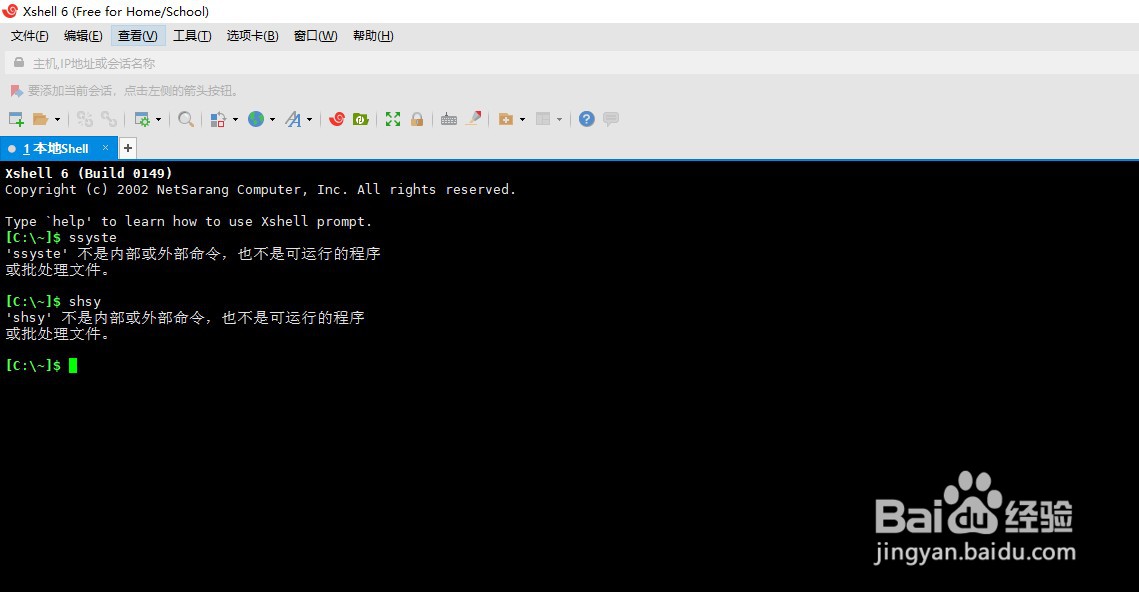Open the 工具(T) menu

coord(192,36)
